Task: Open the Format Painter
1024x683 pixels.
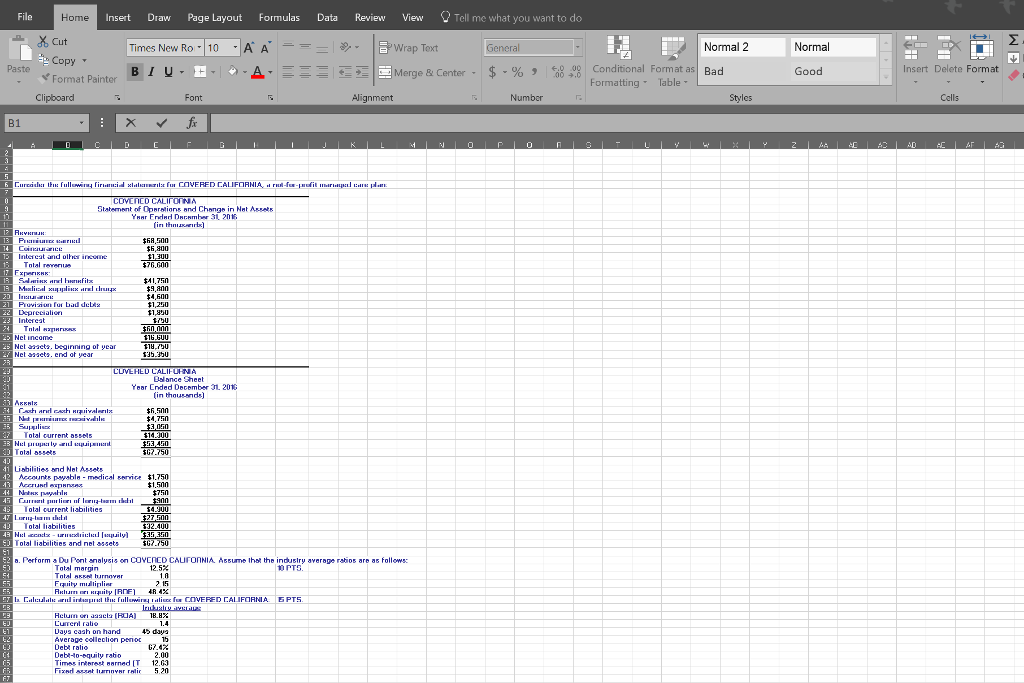Action: point(78,79)
